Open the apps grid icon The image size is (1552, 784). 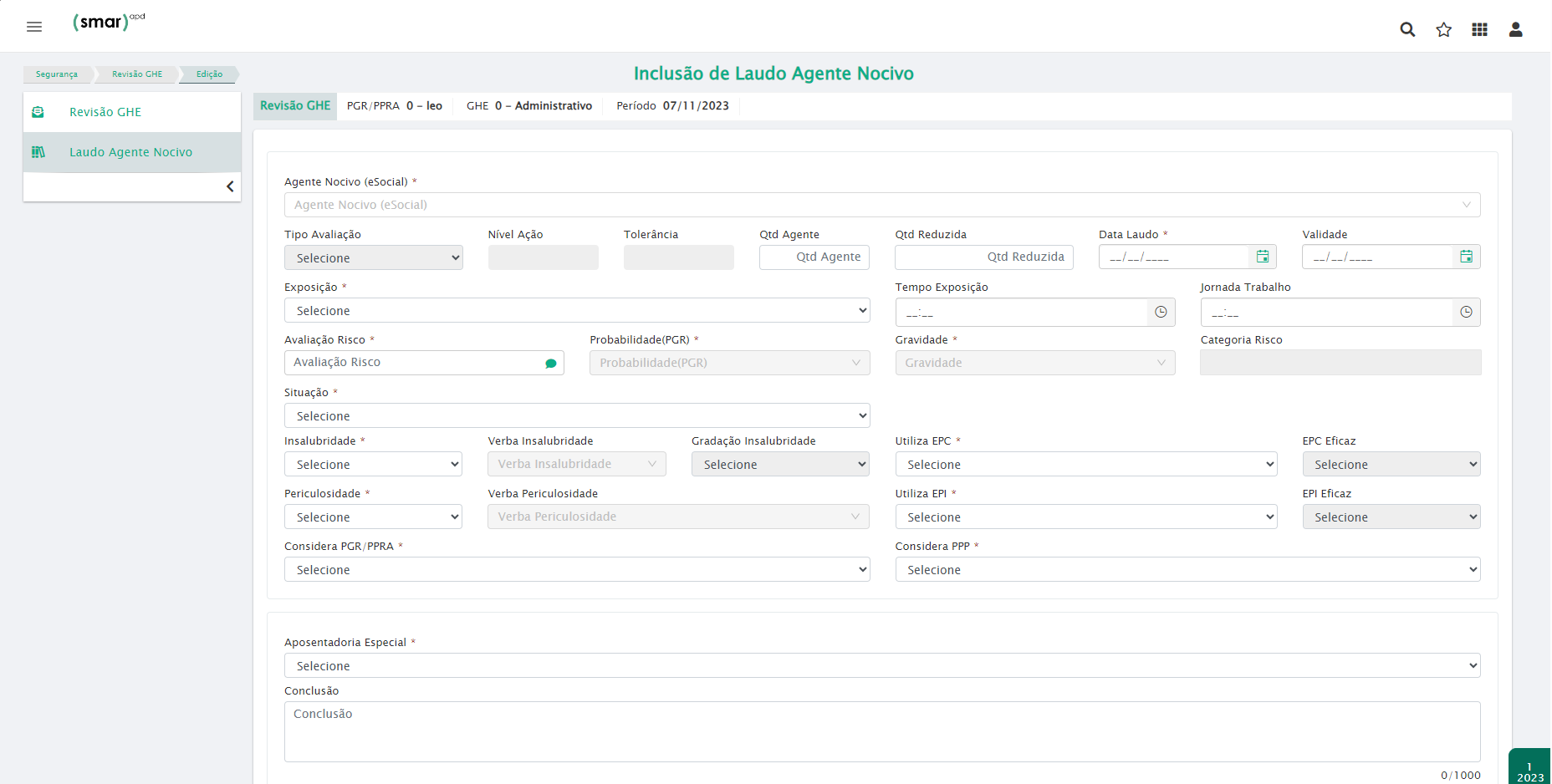tap(1479, 29)
